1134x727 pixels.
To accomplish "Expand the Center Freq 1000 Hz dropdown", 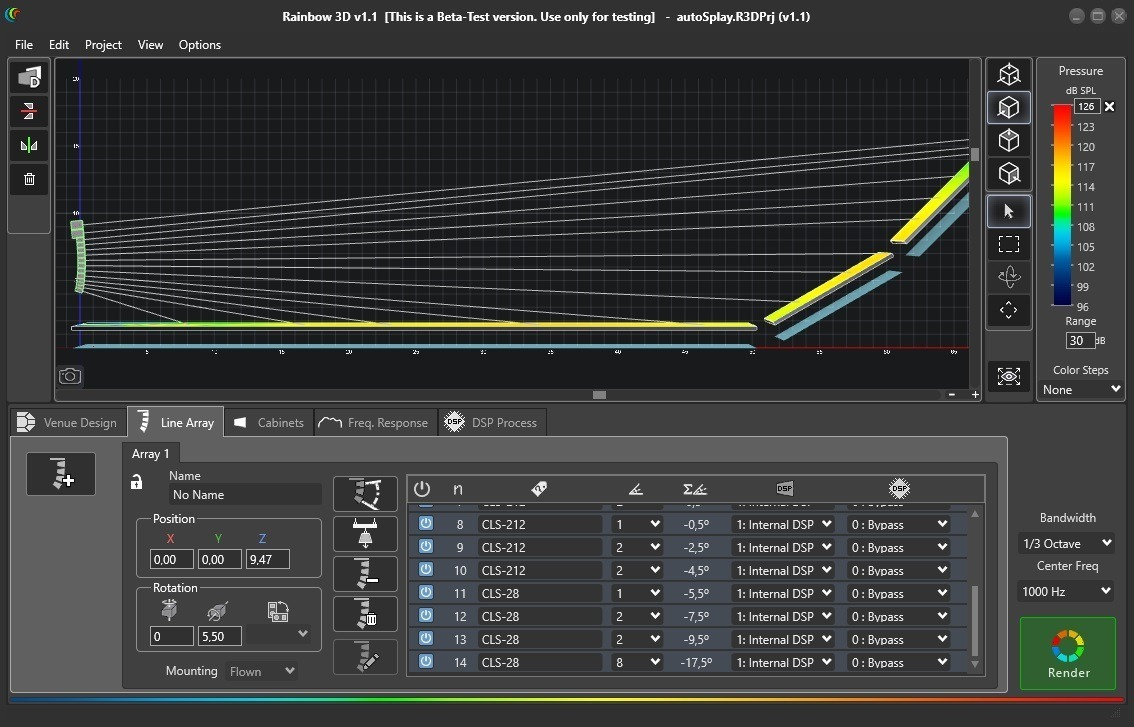I will tap(1066, 591).
